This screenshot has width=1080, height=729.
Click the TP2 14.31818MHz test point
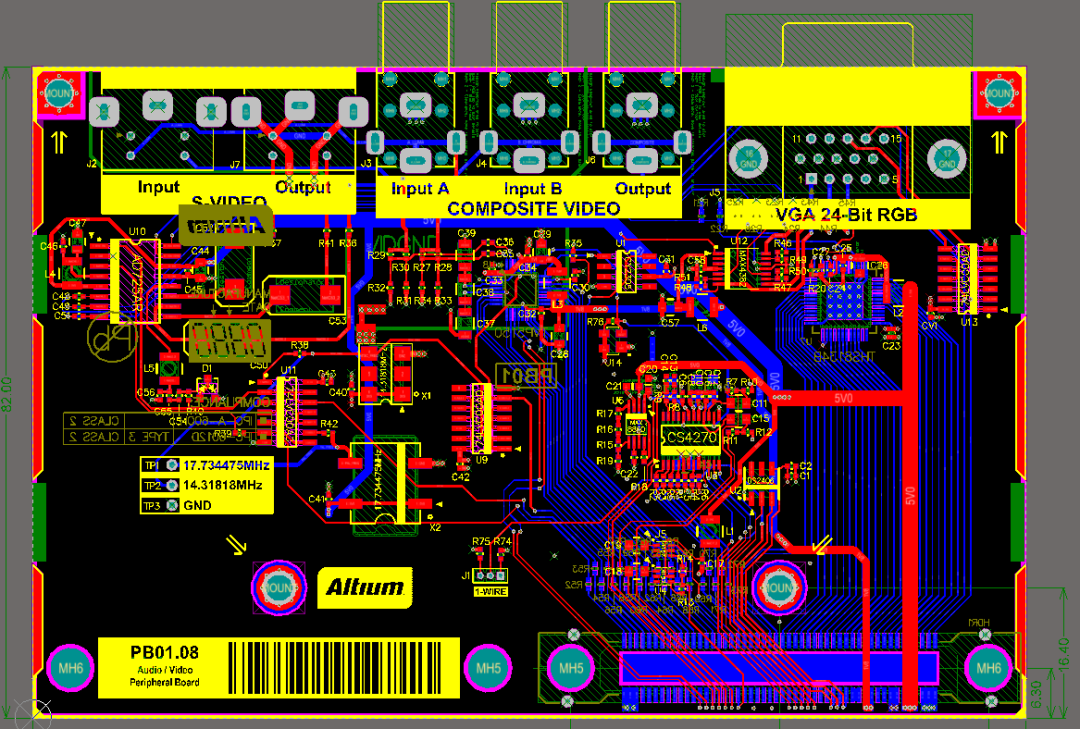pyautogui.click(x=172, y=485)
